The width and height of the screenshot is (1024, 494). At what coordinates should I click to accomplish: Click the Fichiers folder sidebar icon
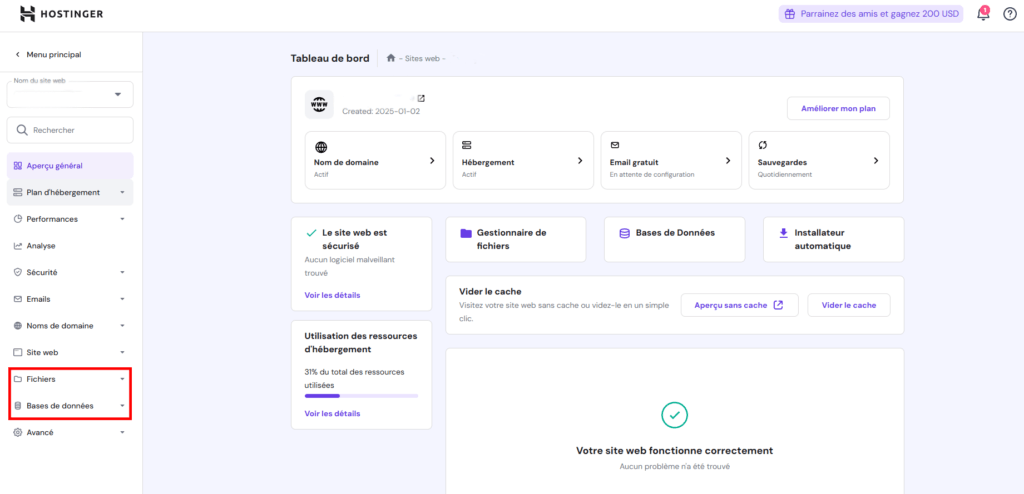18,379
